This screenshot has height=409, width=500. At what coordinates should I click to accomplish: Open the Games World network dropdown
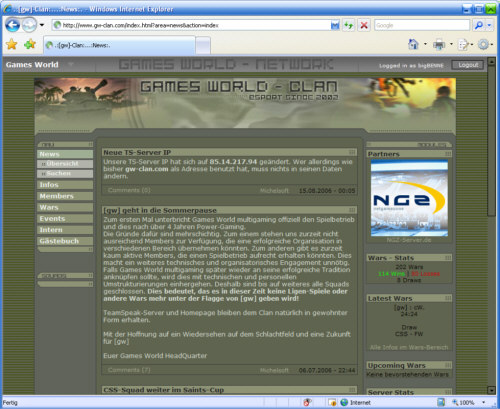point(71,64)
